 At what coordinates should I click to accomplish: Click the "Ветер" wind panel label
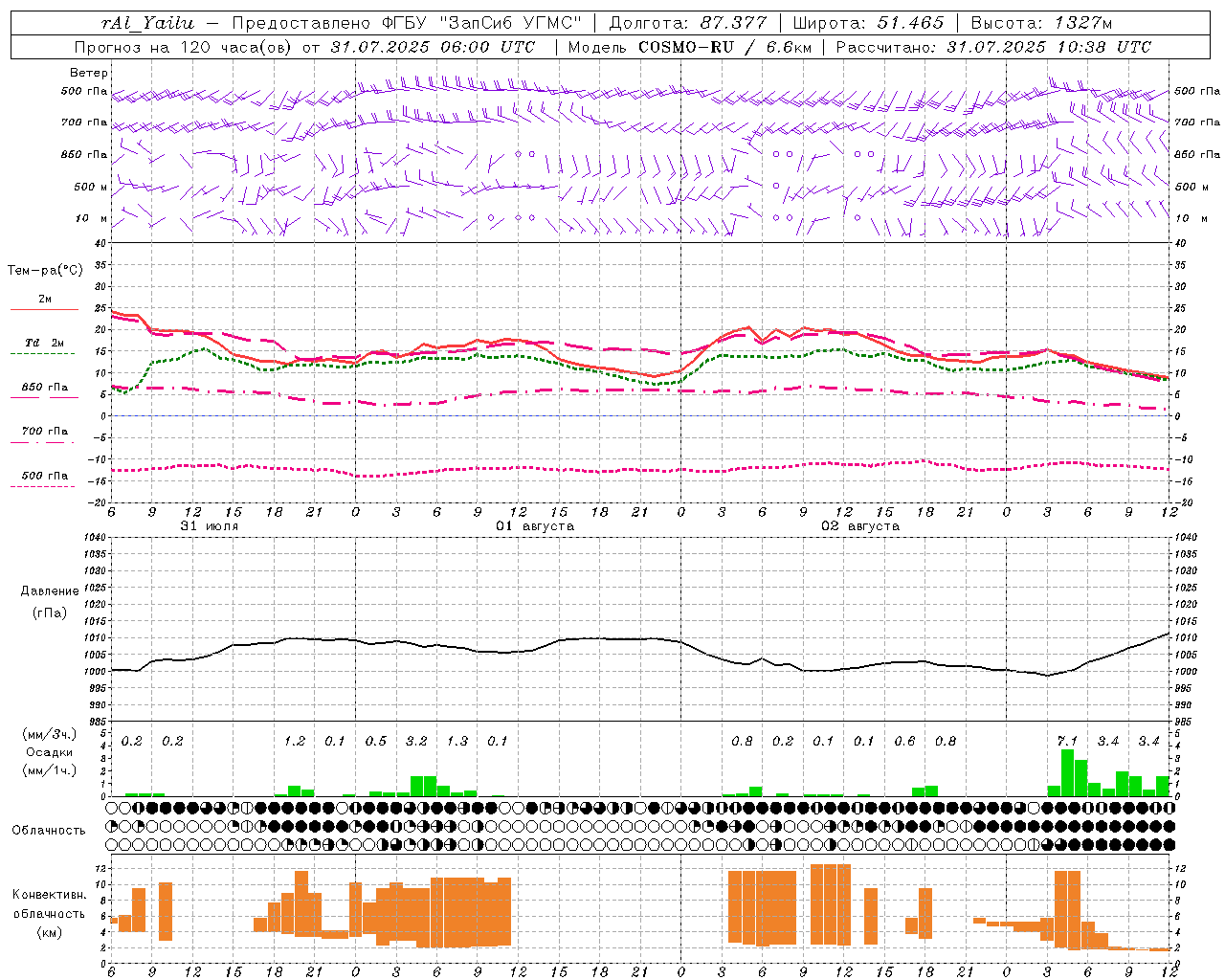[x=89, y=73]
